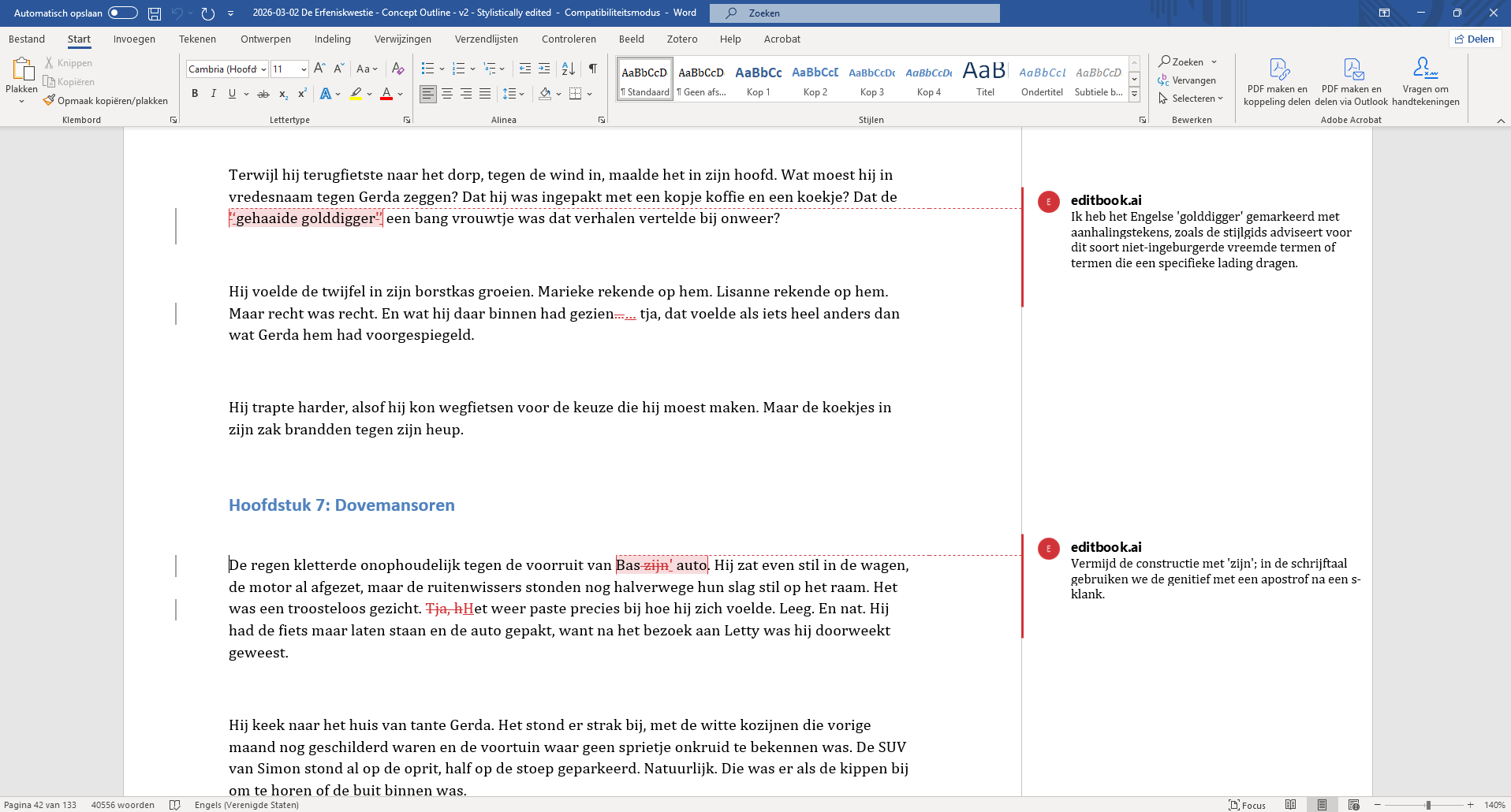1511x812 pixels.
Task: Open the Zotero tab
Action: coord(682,39)
